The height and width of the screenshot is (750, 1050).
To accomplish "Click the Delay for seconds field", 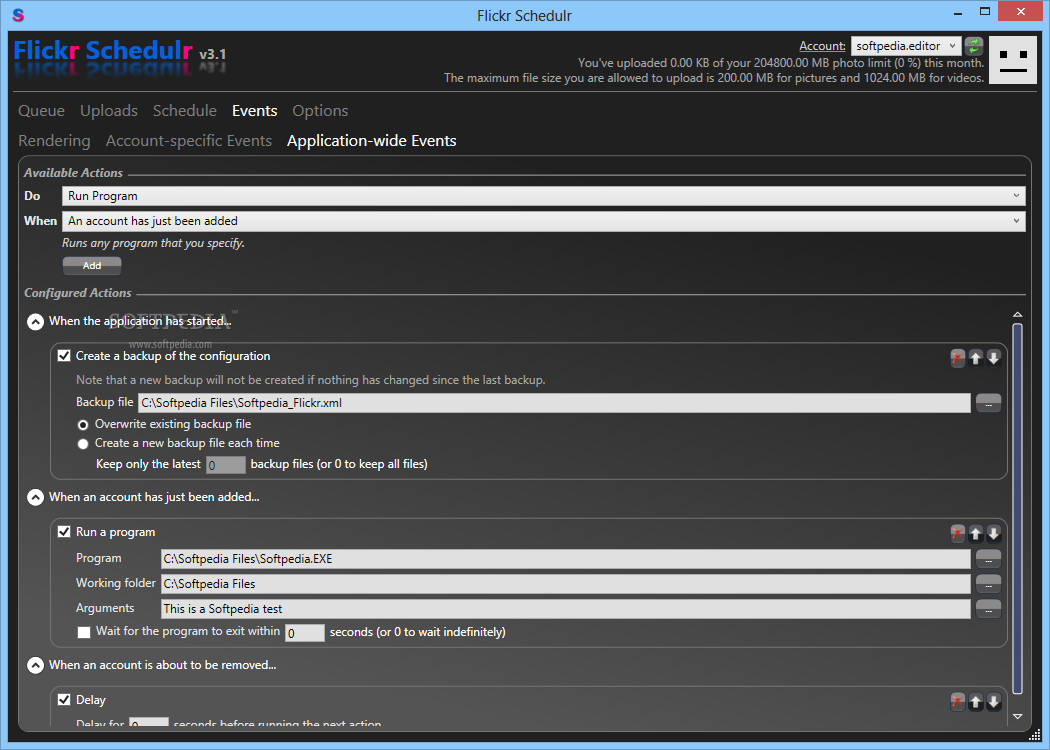I will coord(149,722).
